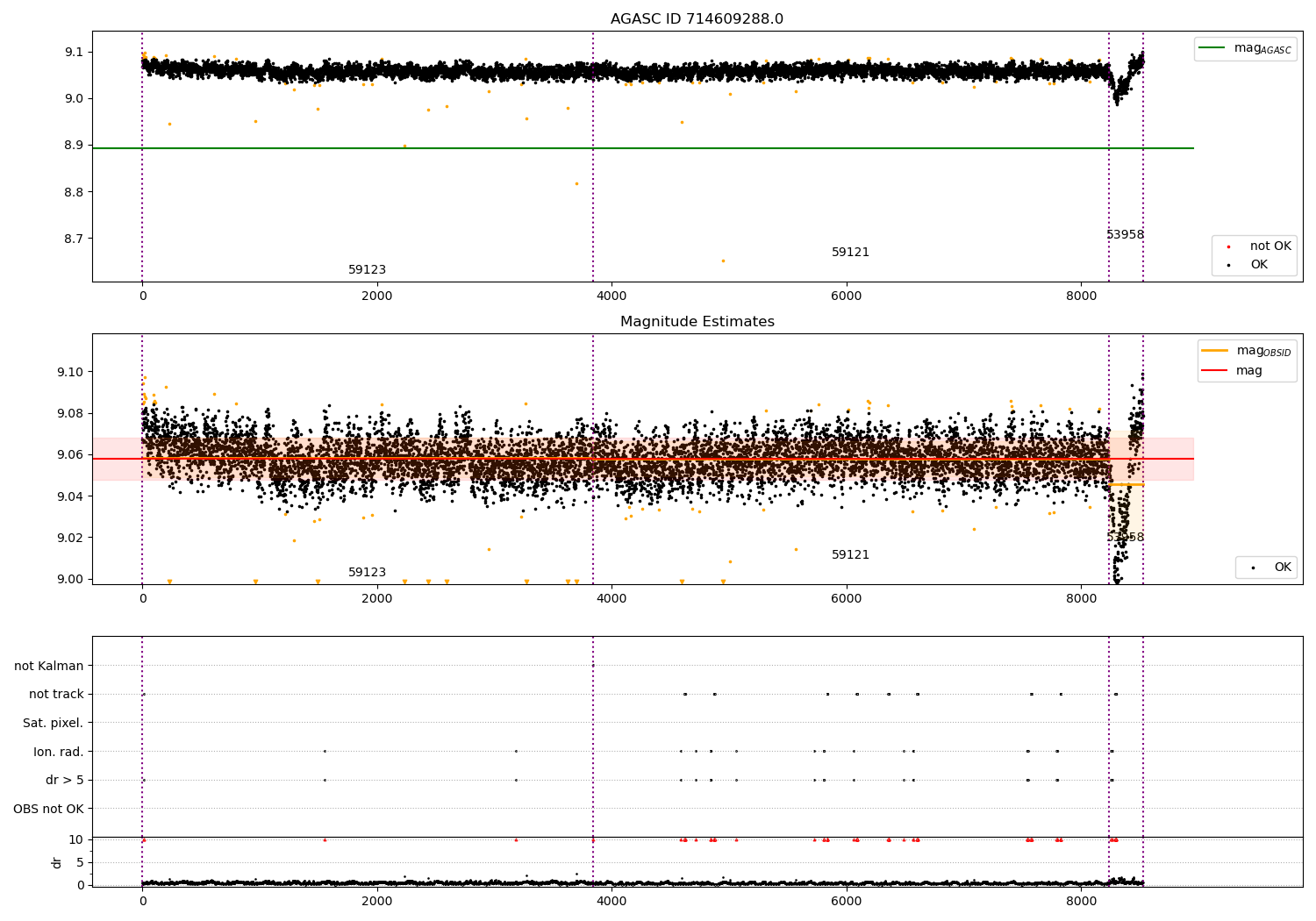Click the 'OK' legend marker in Magnitude Estimates plot
The height and width of the screenshot is (921, 1316).
pos(1252,568)
